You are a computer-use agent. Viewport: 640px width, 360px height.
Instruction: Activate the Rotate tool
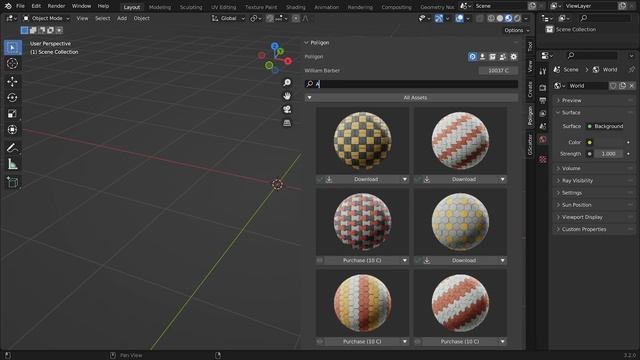12,98
